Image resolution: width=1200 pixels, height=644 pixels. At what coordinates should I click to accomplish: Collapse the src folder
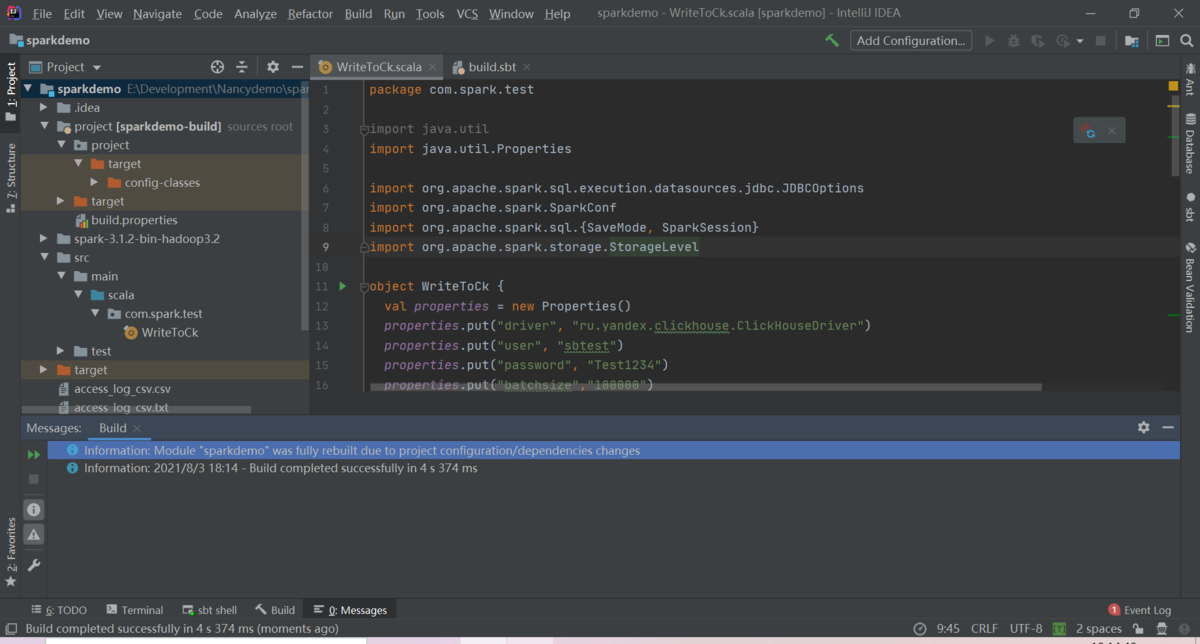pos(44,257)
